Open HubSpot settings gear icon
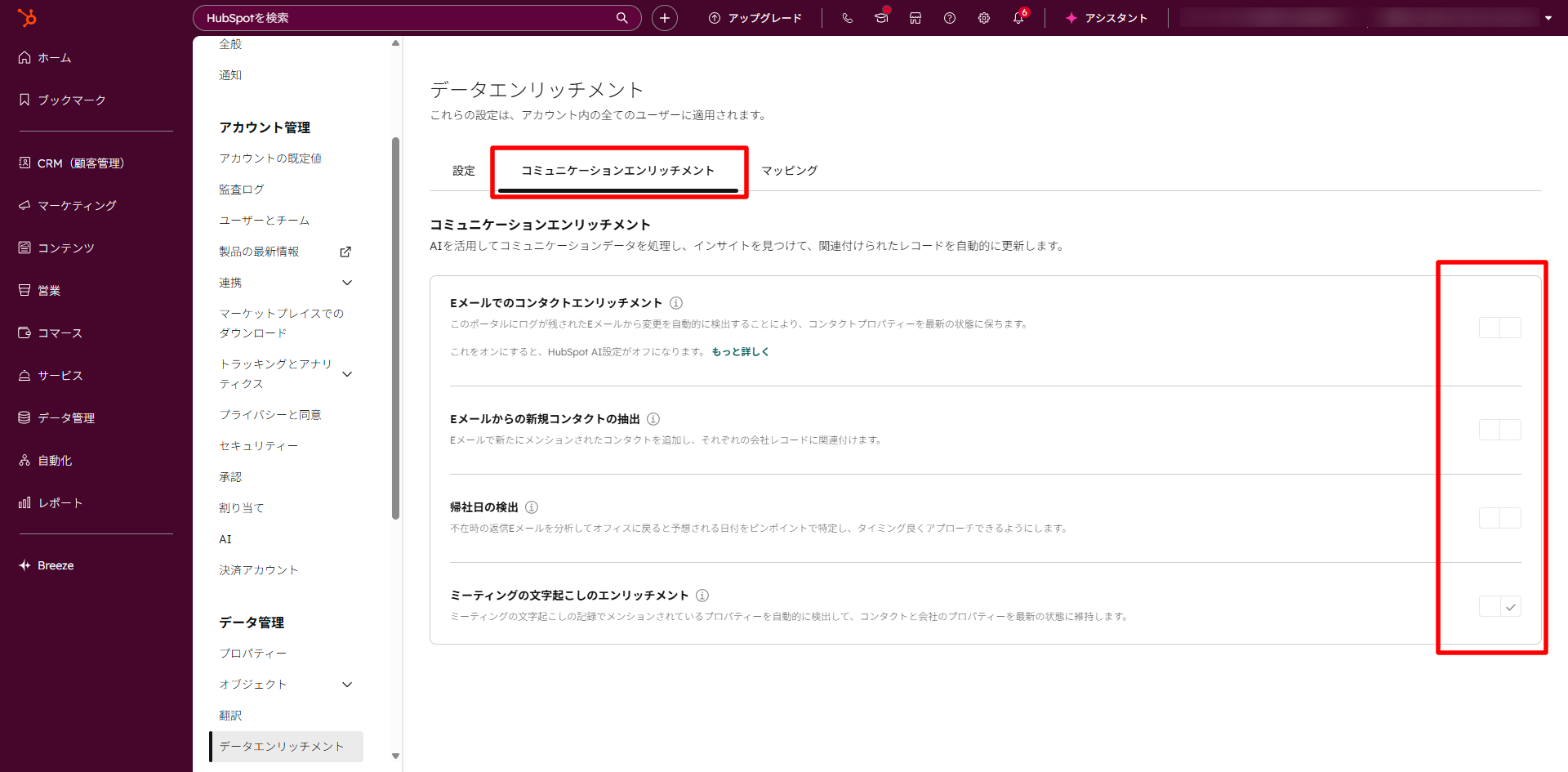 [x=984, y=17]
